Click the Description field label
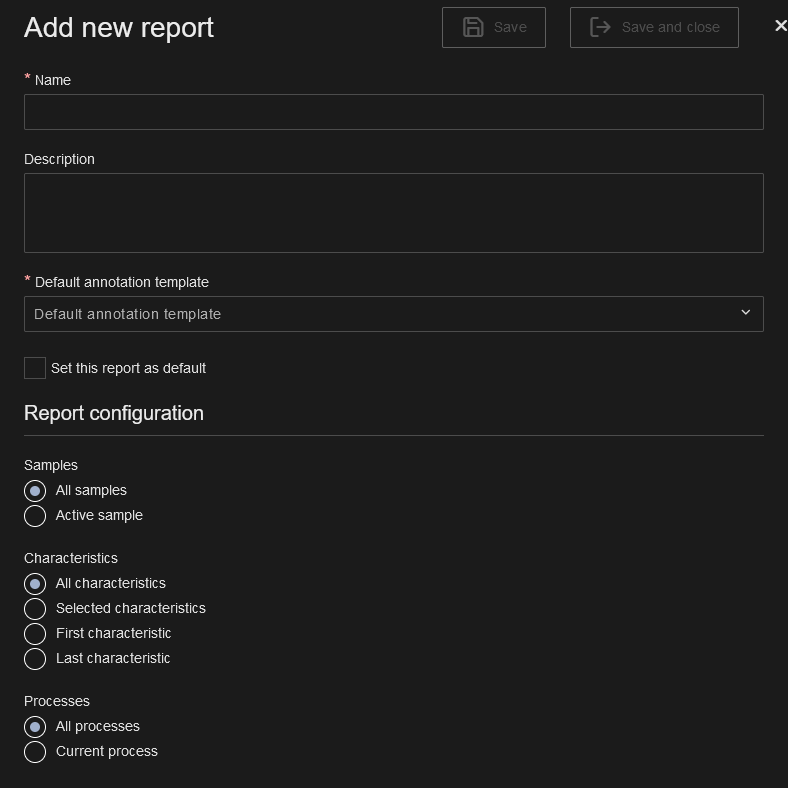Image resolution: width=788 pixels, height=788 pixels. (x=59, y=159)
